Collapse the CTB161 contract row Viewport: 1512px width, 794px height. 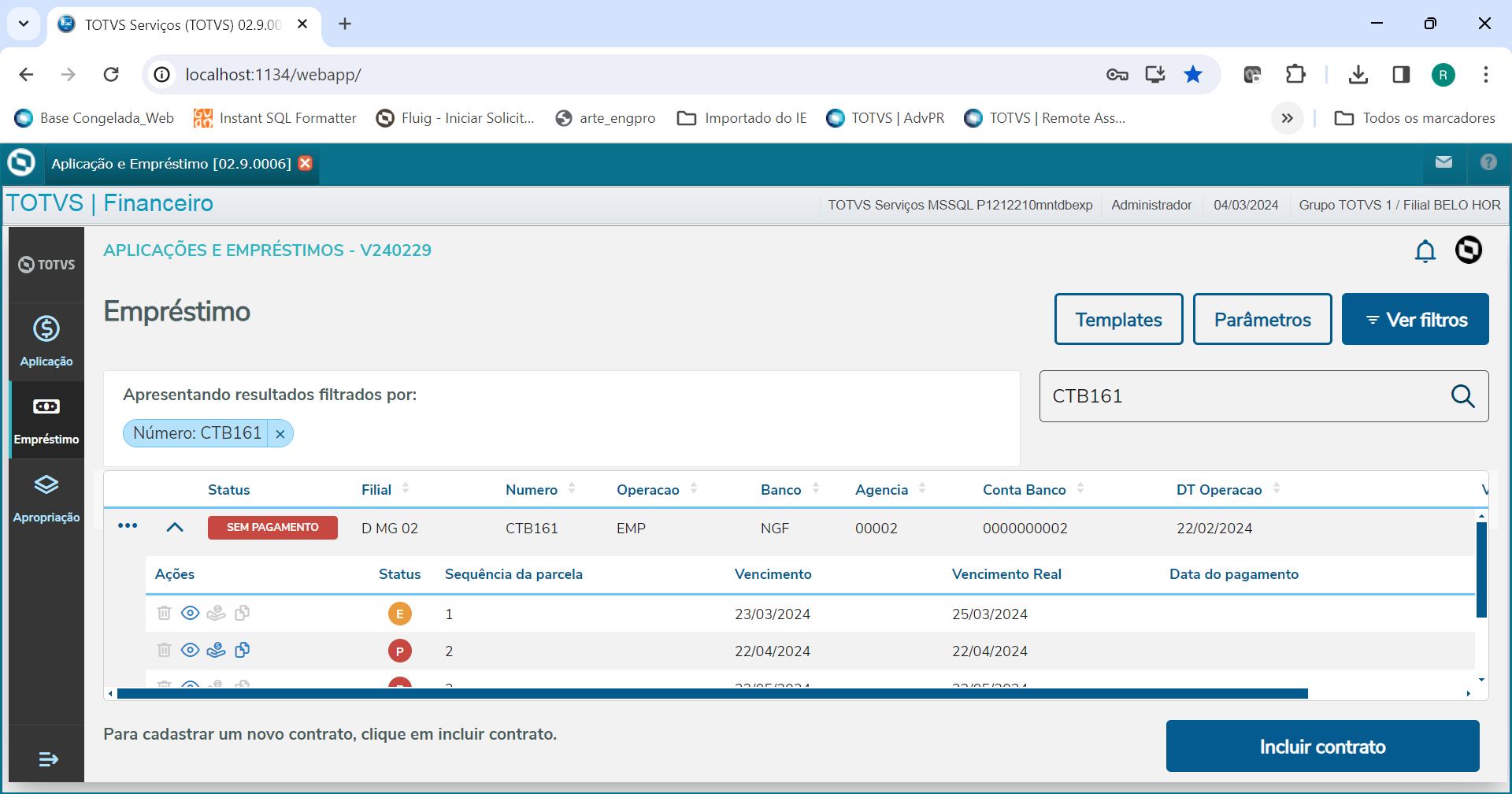coord(175,527)
